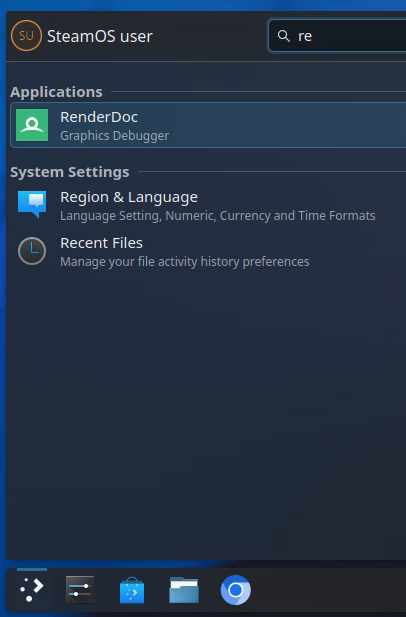The width and height of the screenshot is (406, 617).
Task: Launch Discover software store from taskbar
Action: [x=132, y=590]
